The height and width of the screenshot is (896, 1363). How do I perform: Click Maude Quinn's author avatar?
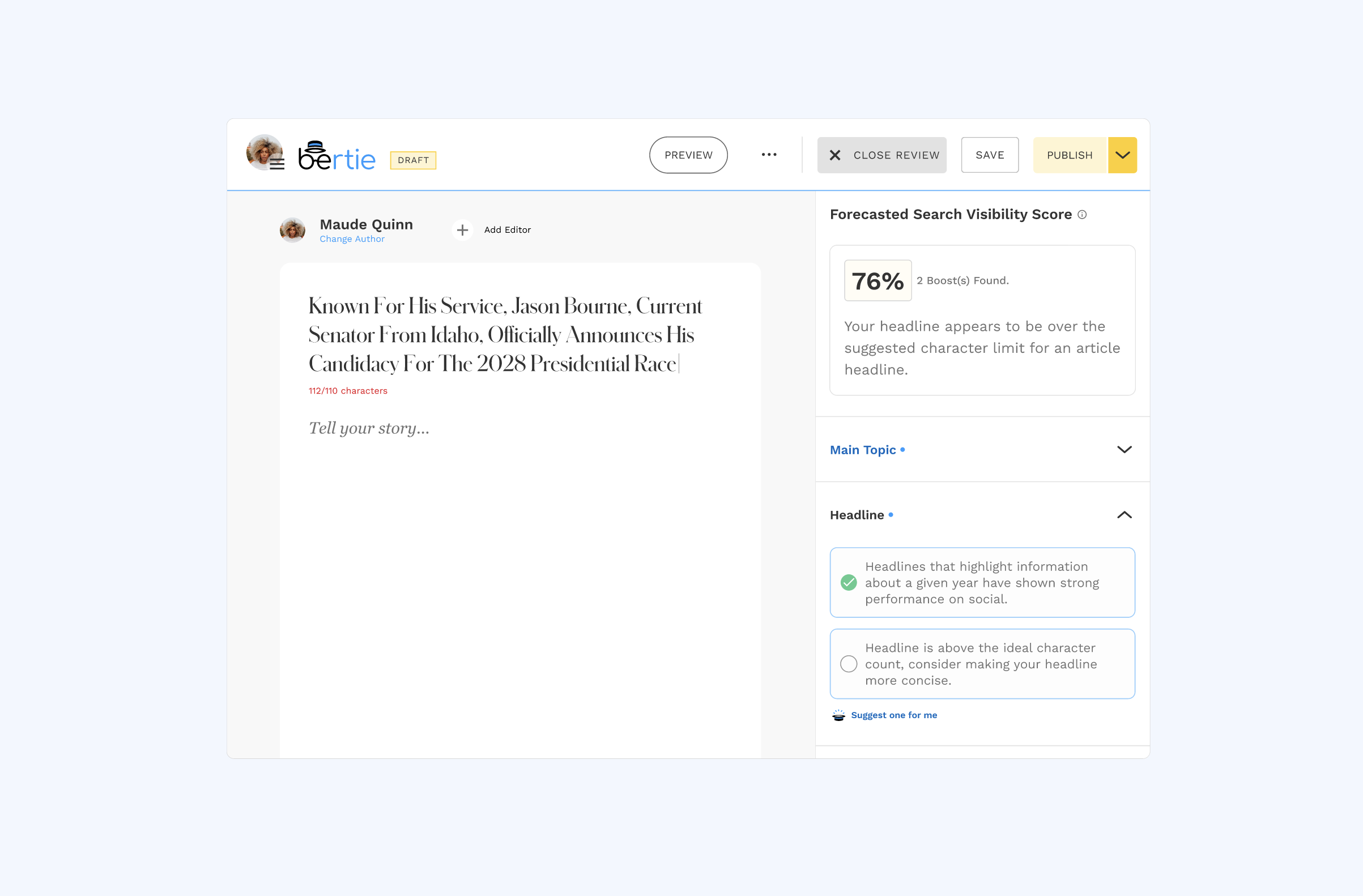[x=292, y=230]
